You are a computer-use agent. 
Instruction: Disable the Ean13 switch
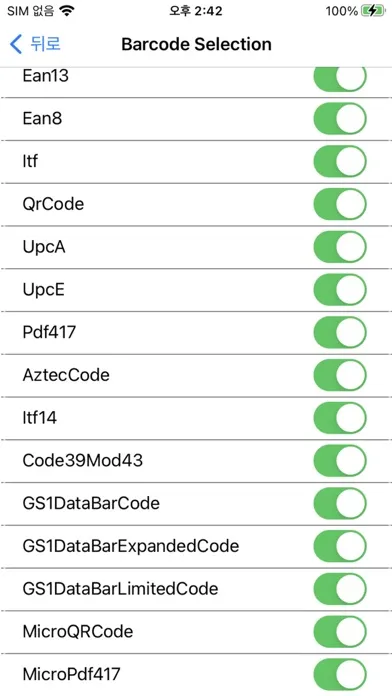coord(340,79)
